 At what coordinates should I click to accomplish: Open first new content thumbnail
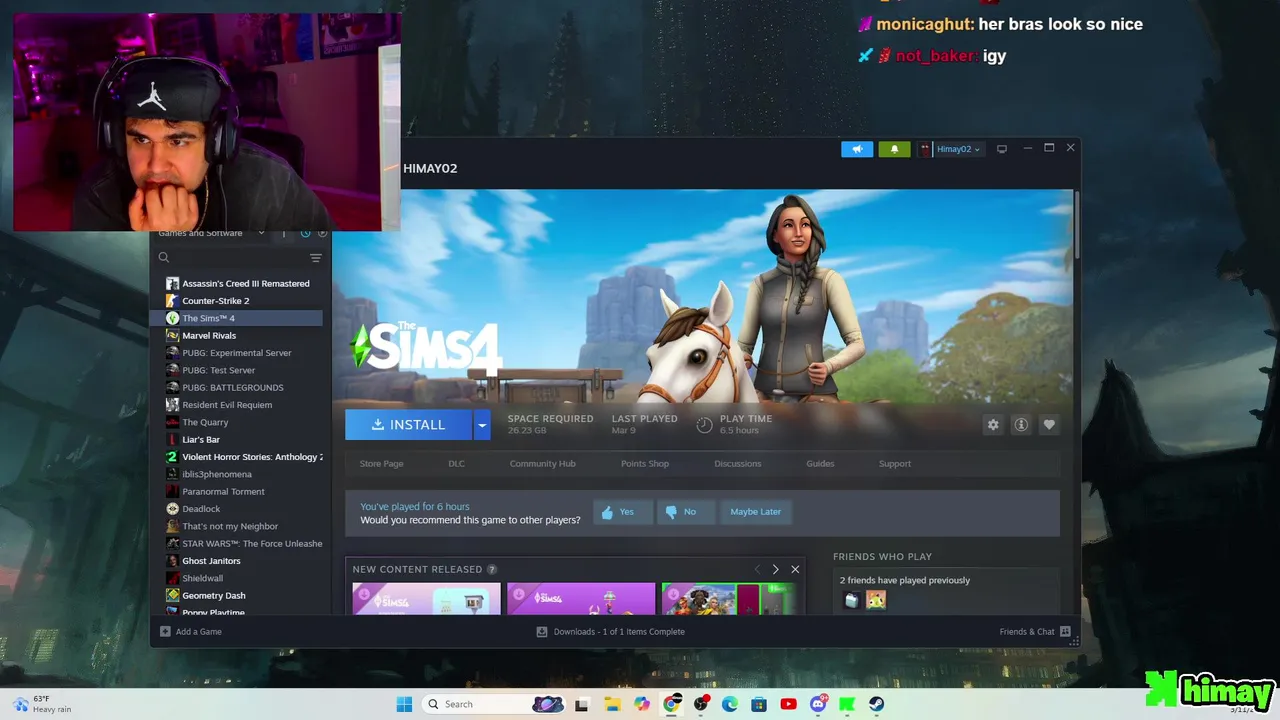pos(426,599)
